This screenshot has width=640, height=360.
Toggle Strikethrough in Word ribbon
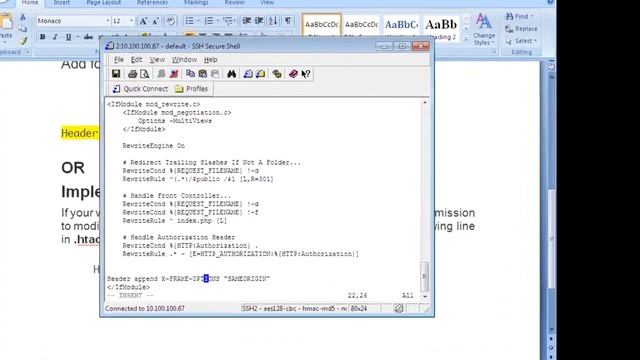tap(88, 37)
